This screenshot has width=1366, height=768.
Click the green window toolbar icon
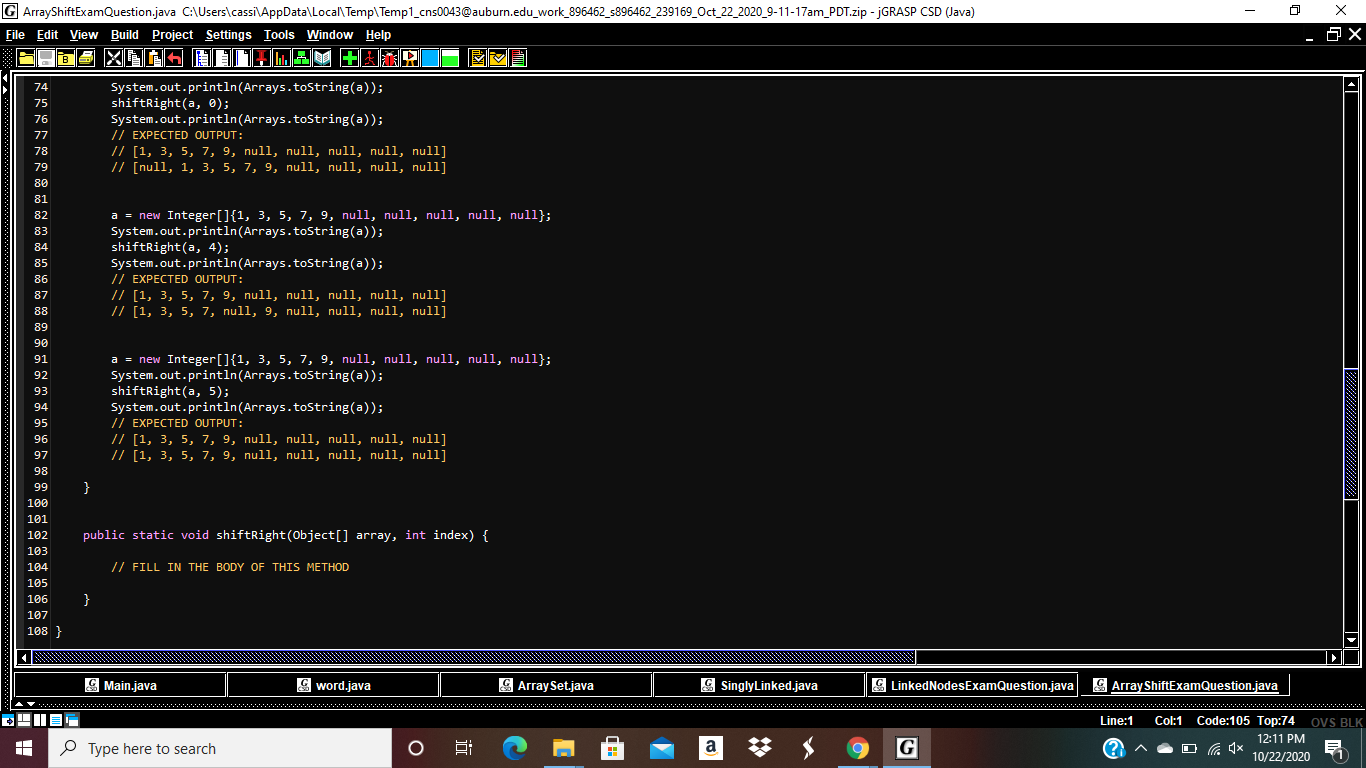[450, 58]
